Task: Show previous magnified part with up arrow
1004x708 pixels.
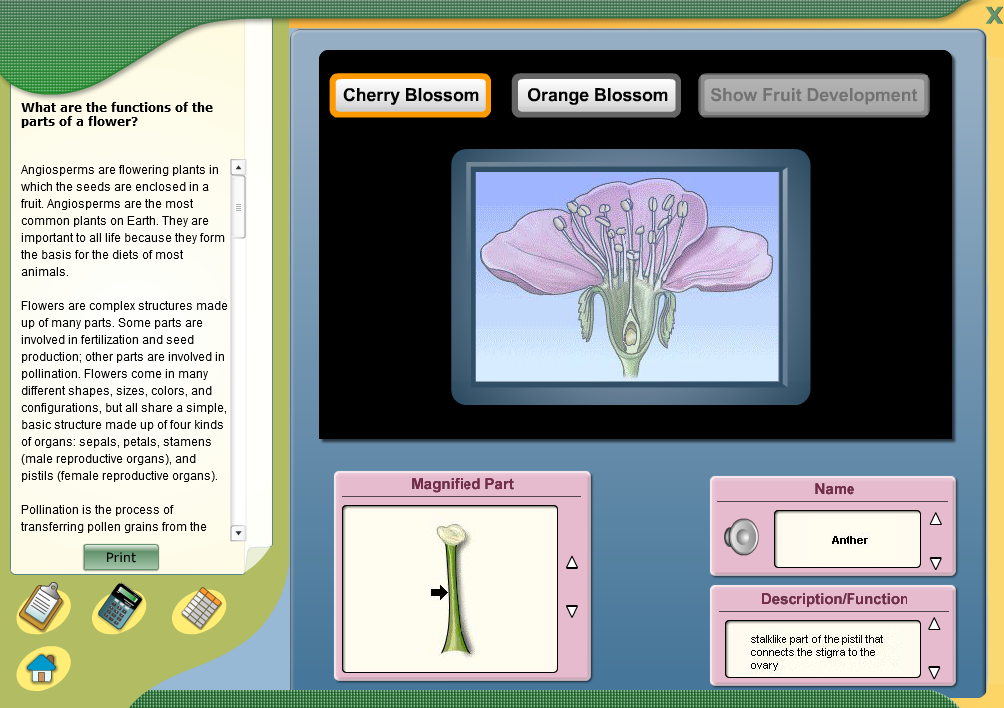Action: (x=572, y=563)
